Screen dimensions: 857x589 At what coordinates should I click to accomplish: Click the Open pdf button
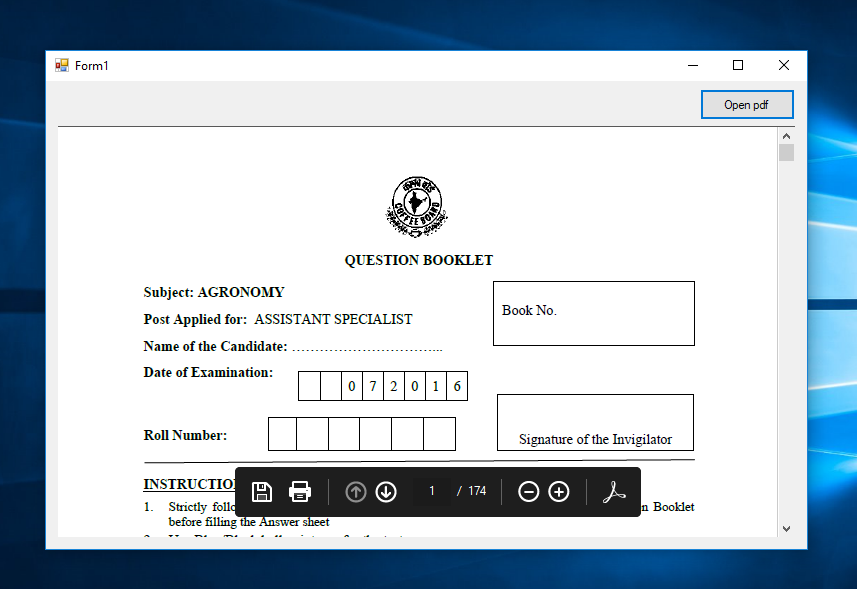point(747,104)
